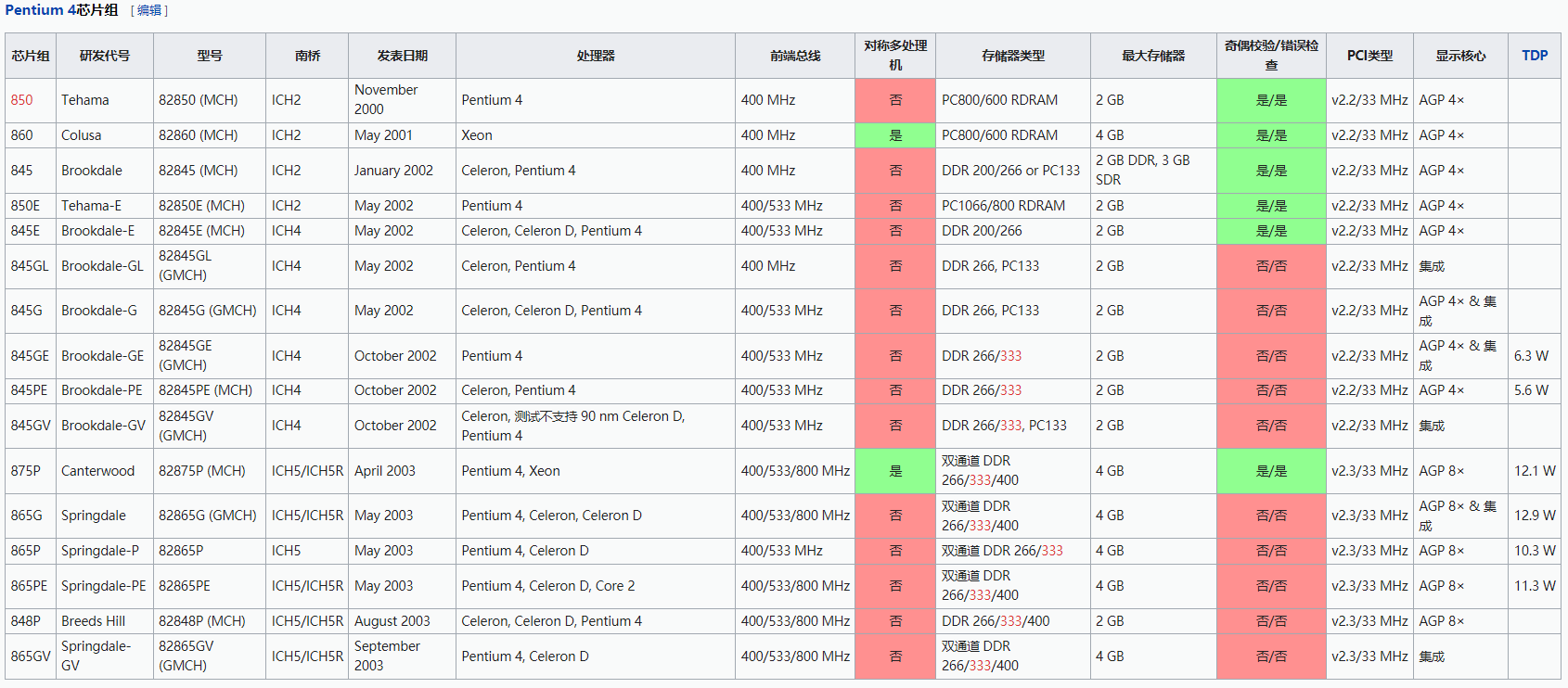The image size is (1568, 688).
Task: Click the November 2000 date cell
Action: pos(403,100)
